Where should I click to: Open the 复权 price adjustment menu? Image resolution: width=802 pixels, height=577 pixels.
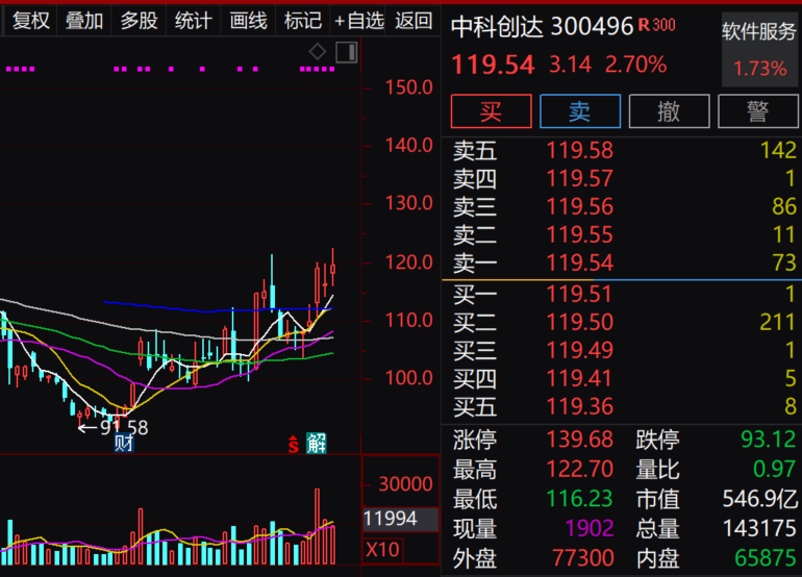coord(31,21)
